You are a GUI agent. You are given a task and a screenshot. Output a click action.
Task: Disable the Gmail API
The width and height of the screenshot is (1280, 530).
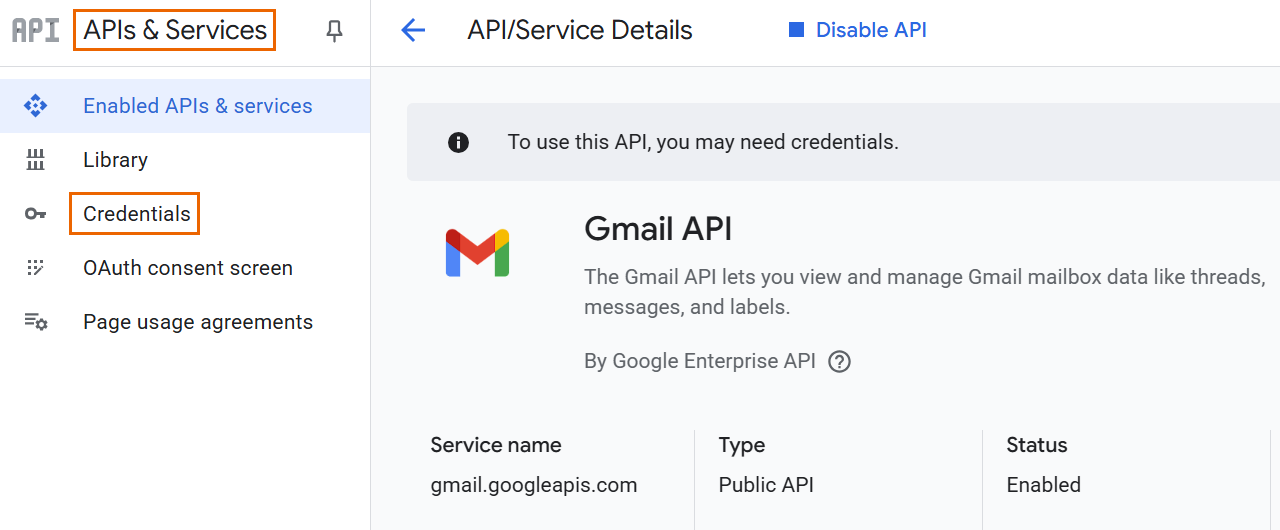point(859,31)
